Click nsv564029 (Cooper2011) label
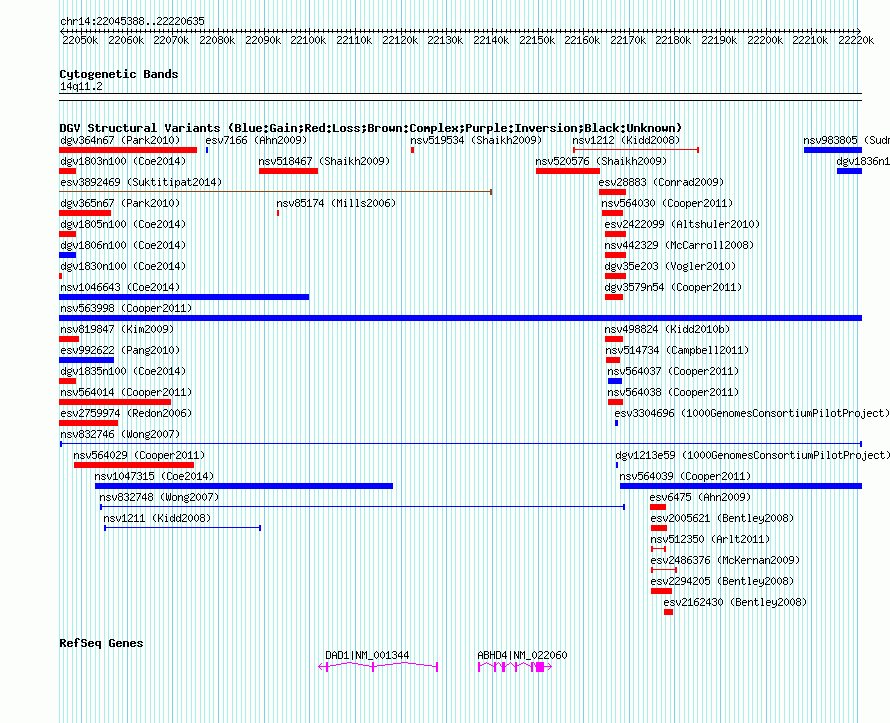 tap(139, 455)
